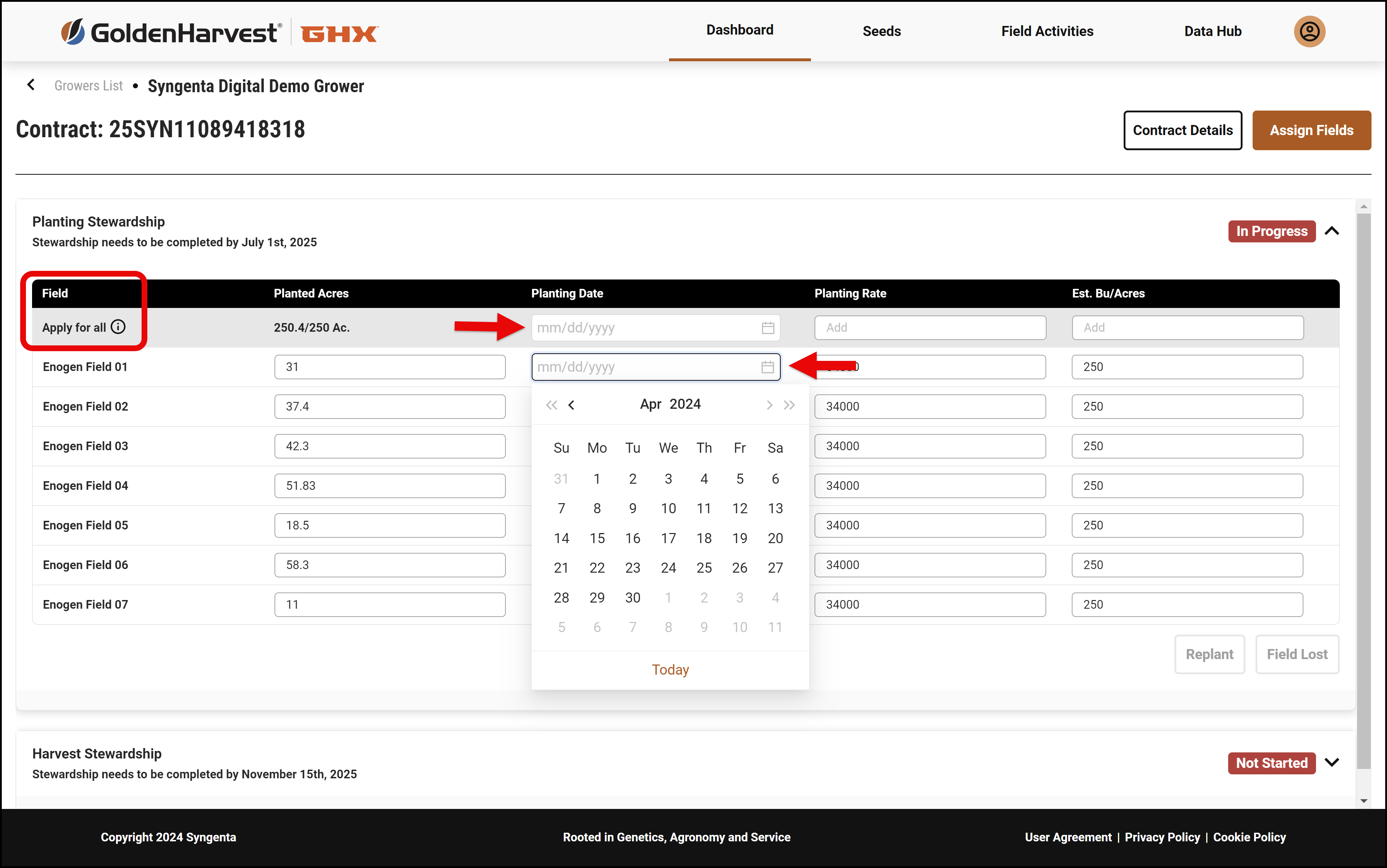Click Enogen Field 02 planted acres input 37.4

point(390,406)
